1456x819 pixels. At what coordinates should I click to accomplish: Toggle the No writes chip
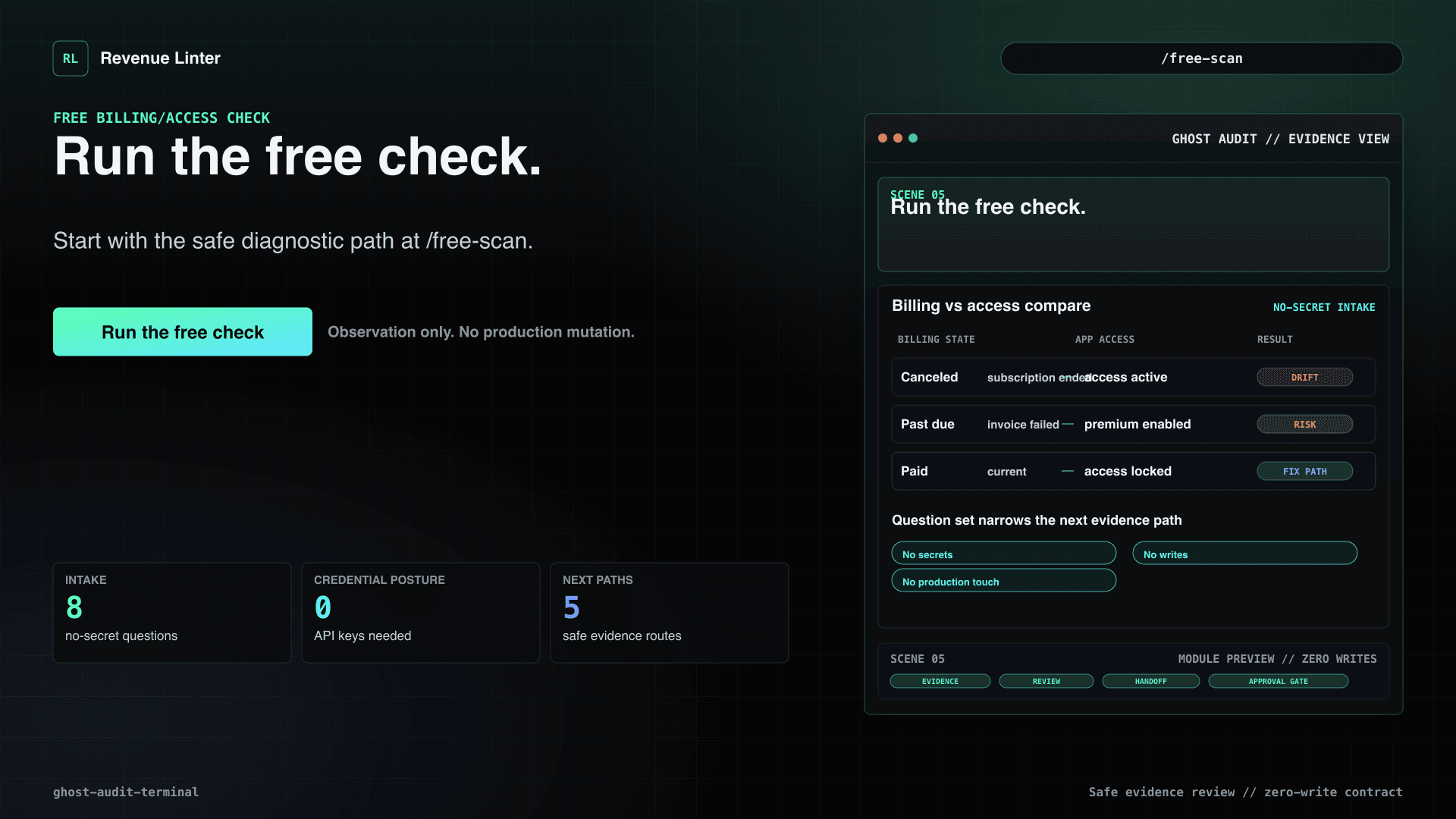click(1244, 554)
